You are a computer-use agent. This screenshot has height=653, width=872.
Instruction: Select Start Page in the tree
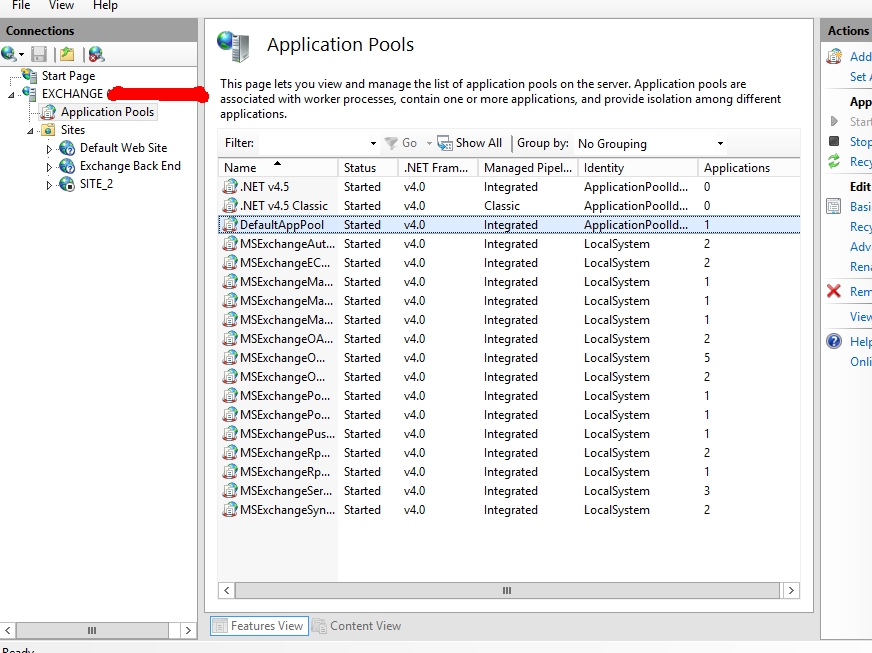[x=68, y=76]
